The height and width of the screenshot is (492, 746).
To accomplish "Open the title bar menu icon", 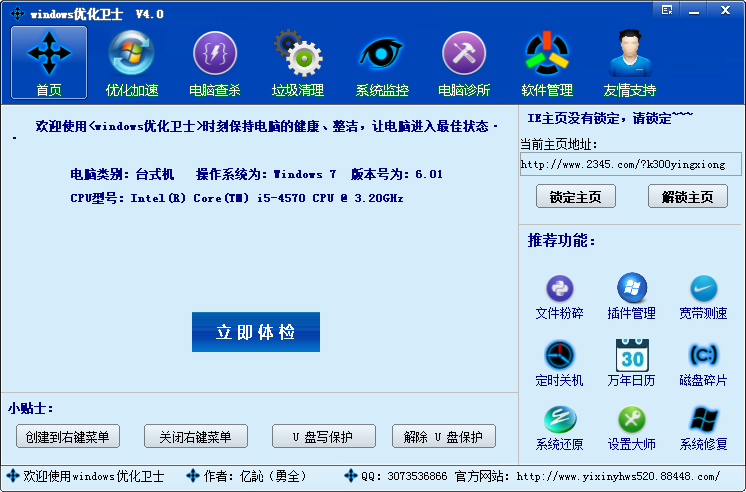I will 667,10.
